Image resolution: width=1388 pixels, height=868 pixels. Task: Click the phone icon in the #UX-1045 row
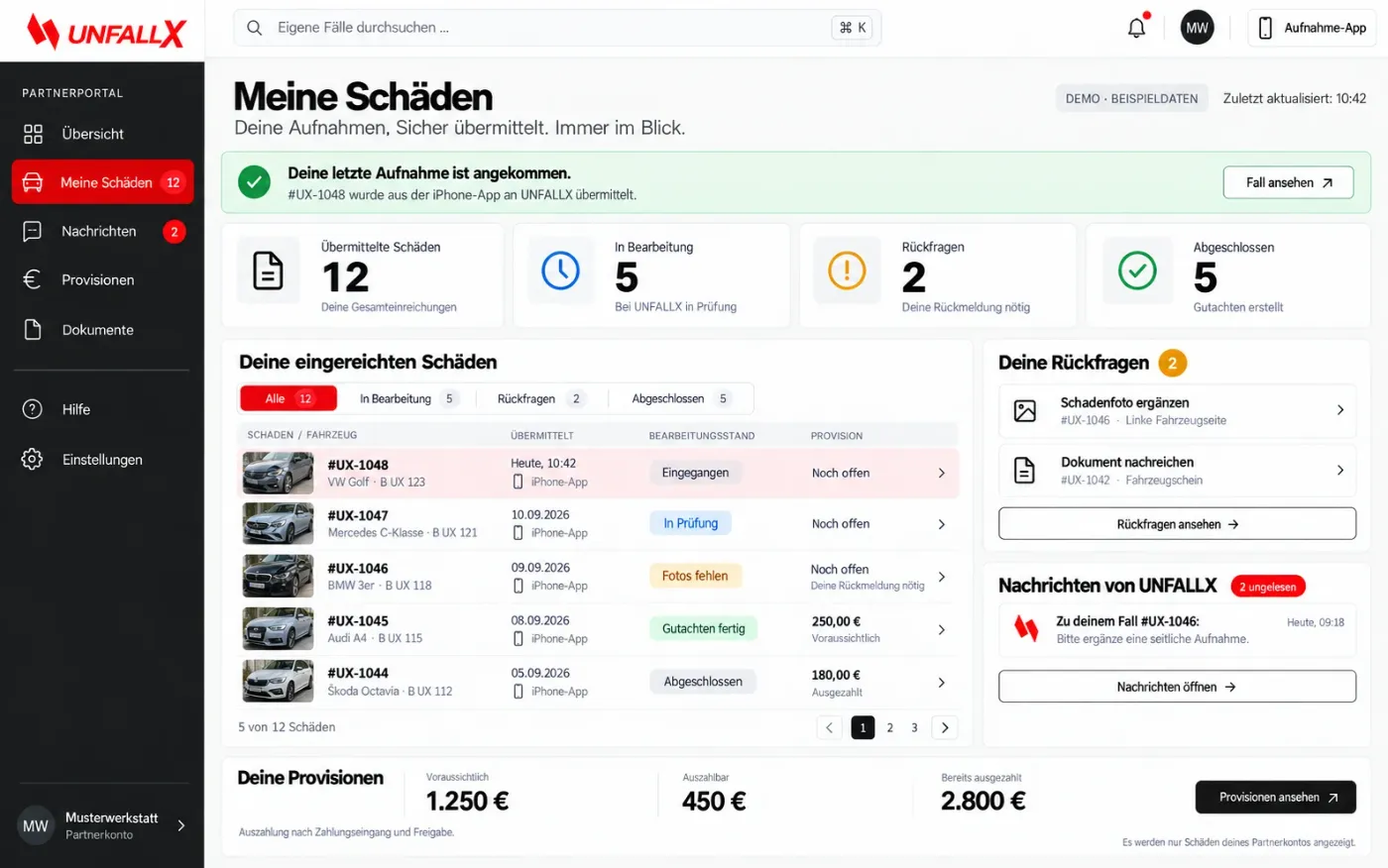point(518,638)
